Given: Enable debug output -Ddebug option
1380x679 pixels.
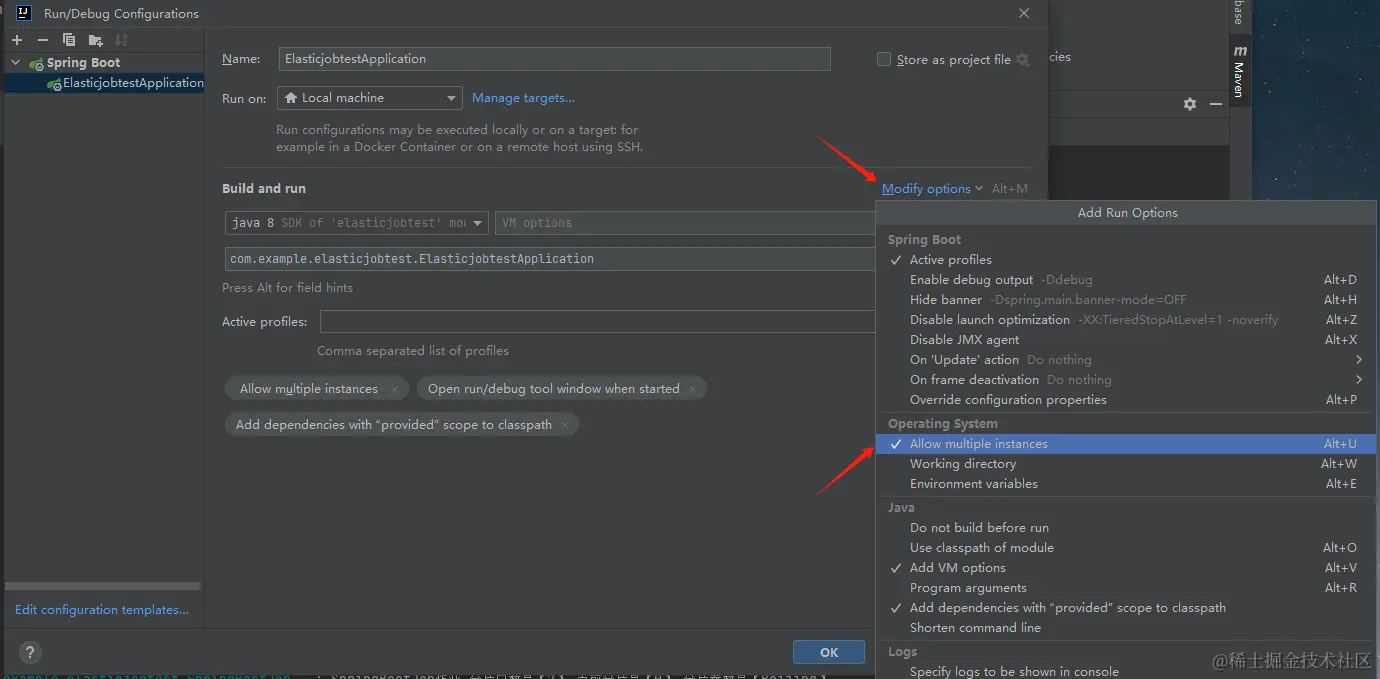Looking at the screenshot, I should point(1126,280).
